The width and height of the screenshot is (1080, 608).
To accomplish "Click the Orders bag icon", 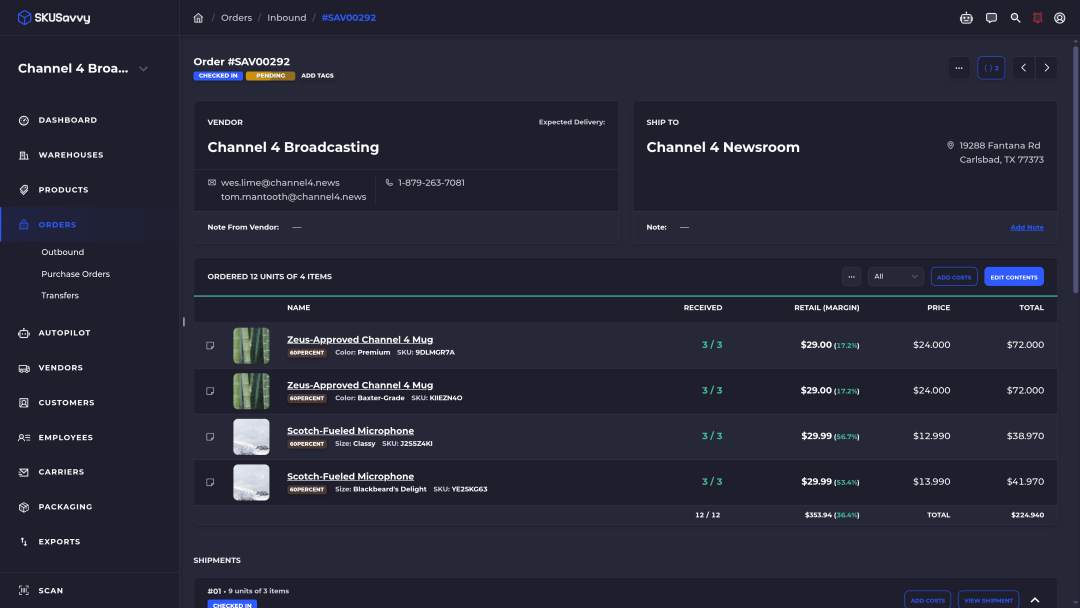I will [x=24, y=225].
